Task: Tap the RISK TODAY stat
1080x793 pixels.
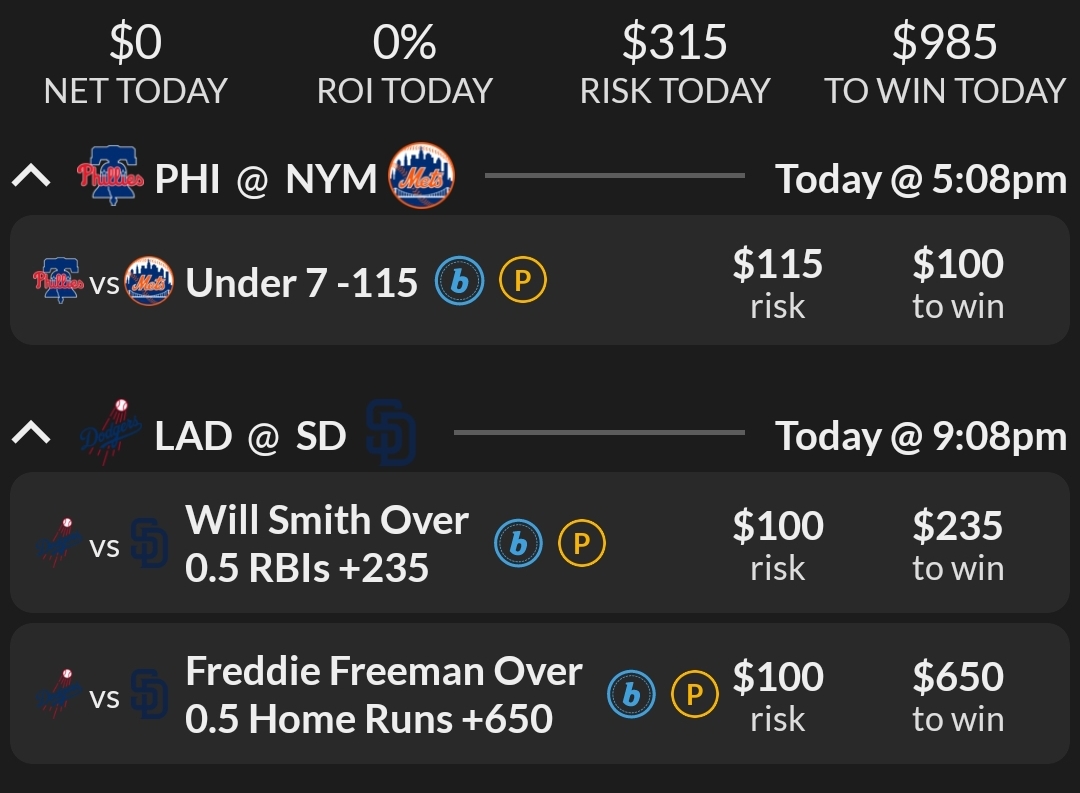Action: pos(674,64)
